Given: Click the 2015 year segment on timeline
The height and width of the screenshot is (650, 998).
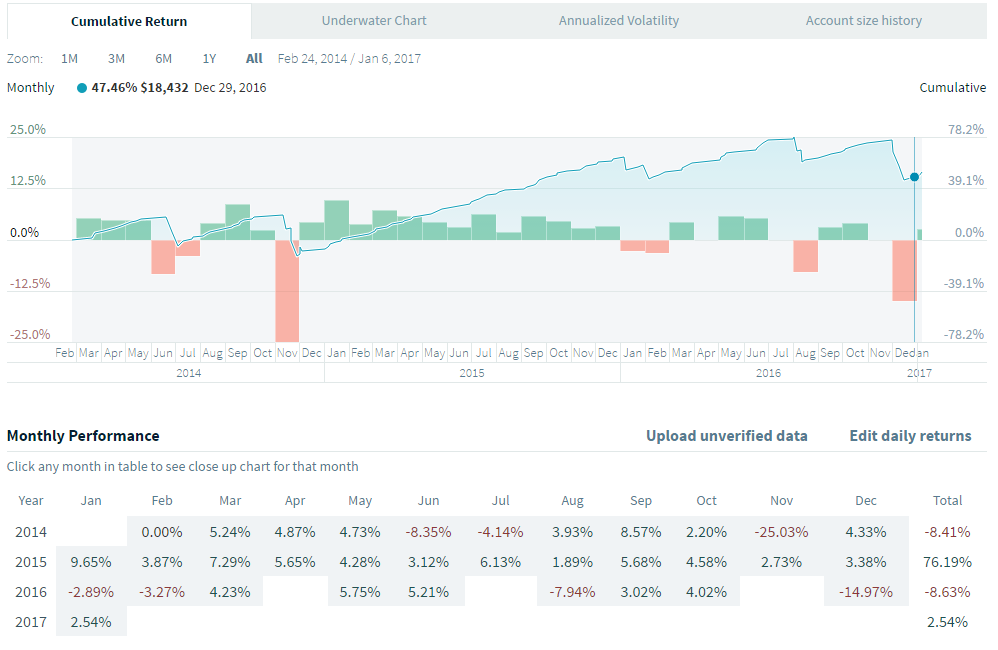Looking at the screenshot, I should 472,372.
